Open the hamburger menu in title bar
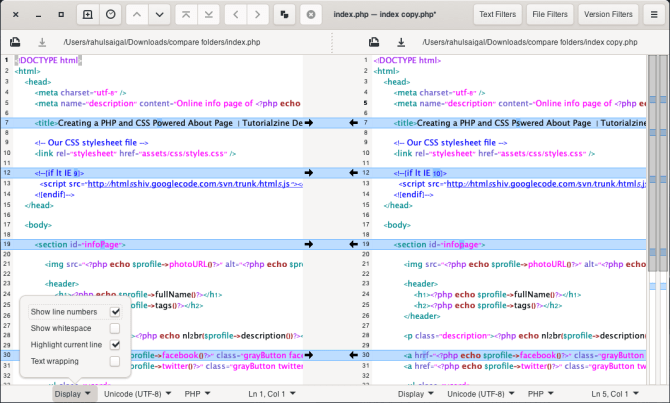 click(x=655, y=15)
